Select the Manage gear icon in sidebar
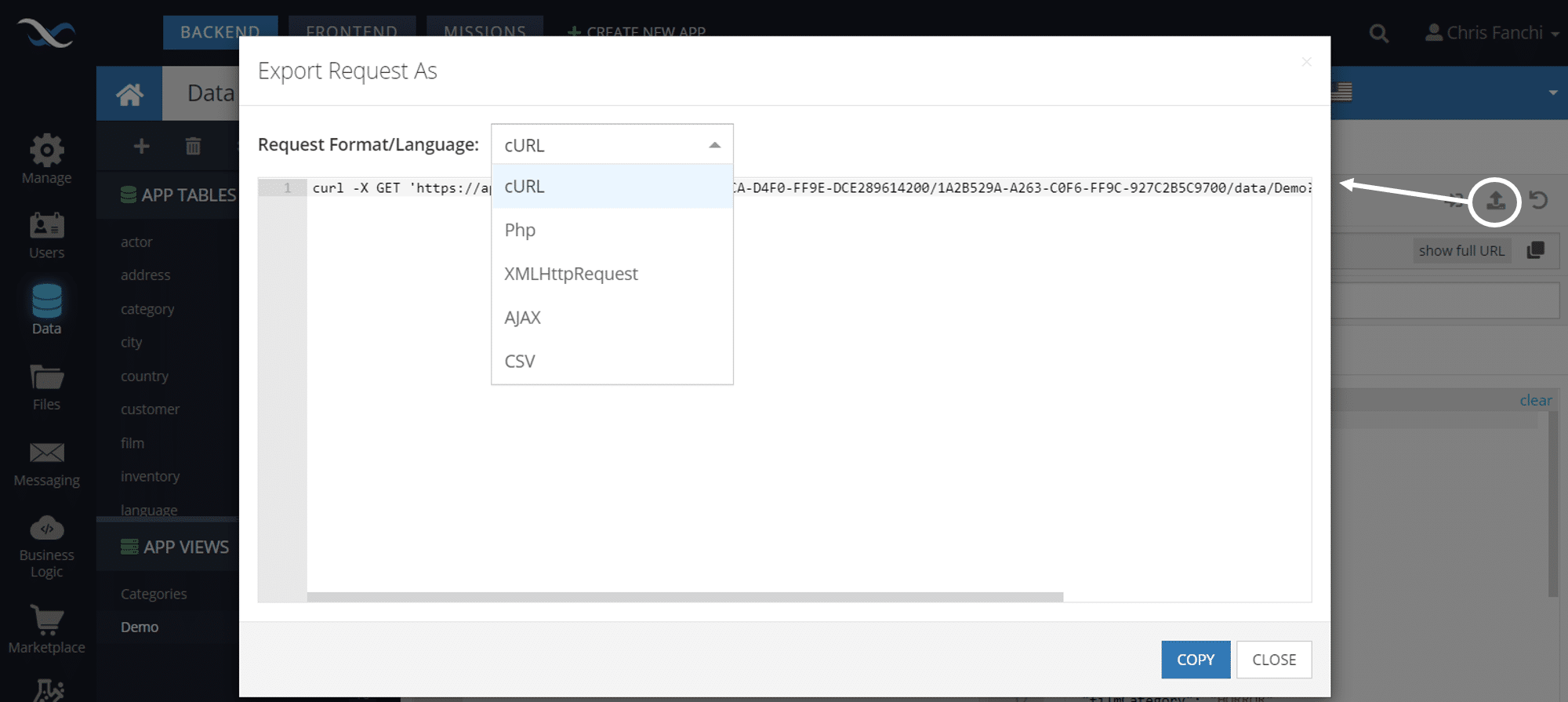 (46, 150)
